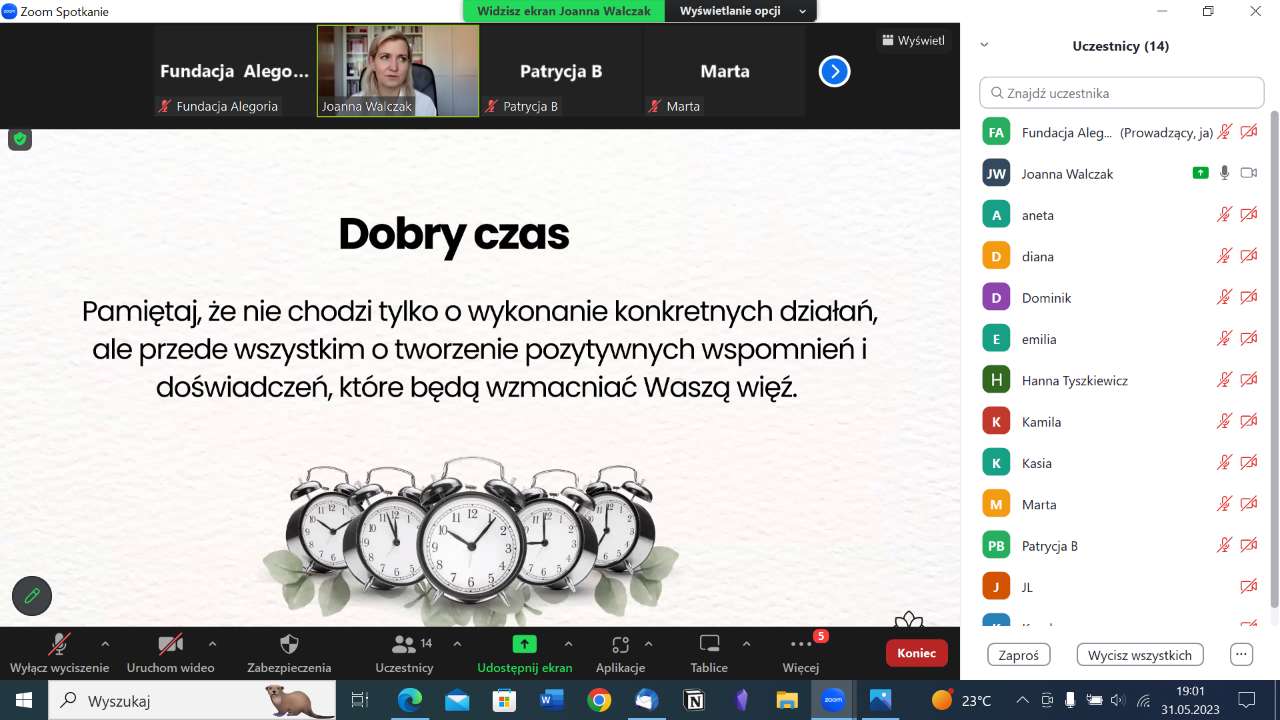Viewport: 1280px width, 720px height.
Task: Click the green pencil annotation icon
Action: [x=32, y=596]
